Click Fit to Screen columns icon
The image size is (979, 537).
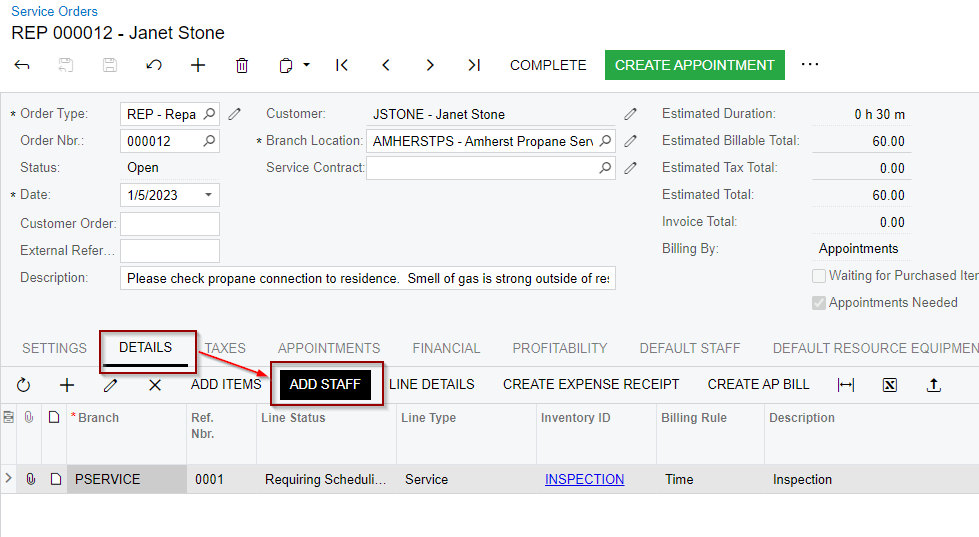pyautogui.click(x=846, y=385)
